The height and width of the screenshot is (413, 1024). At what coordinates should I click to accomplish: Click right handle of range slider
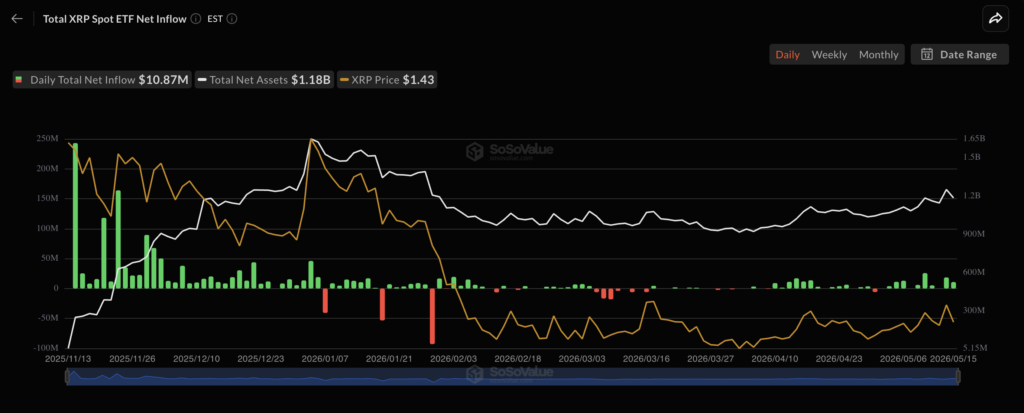coord(958,376)
